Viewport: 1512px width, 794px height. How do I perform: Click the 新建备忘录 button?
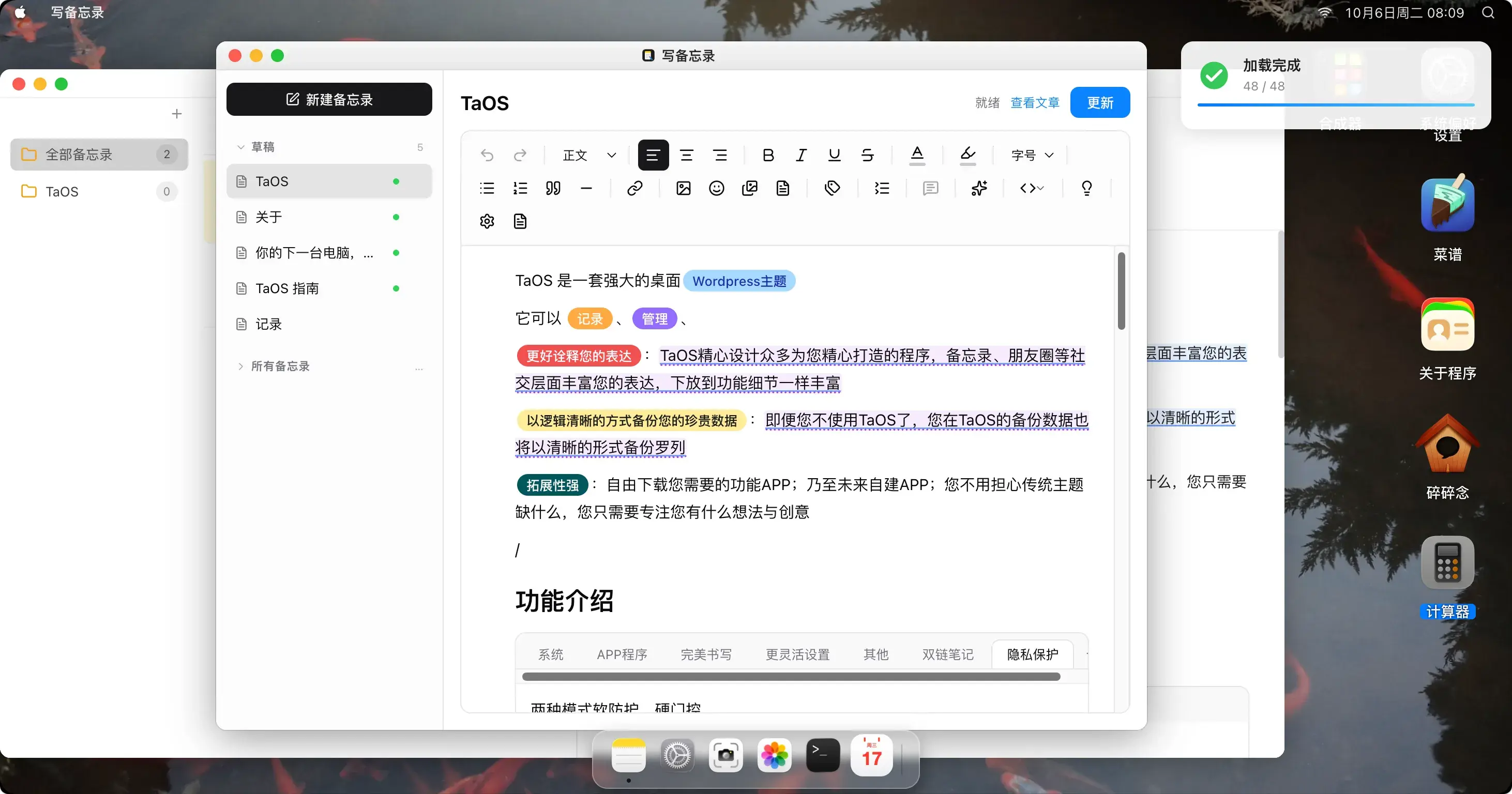click(329, 99)
